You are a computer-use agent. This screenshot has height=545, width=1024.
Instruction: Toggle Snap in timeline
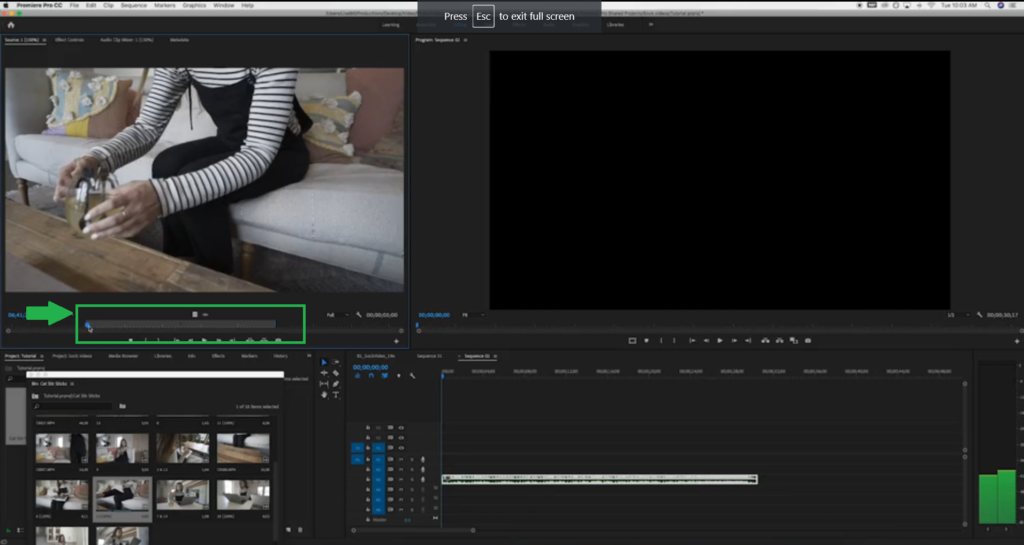371,376
